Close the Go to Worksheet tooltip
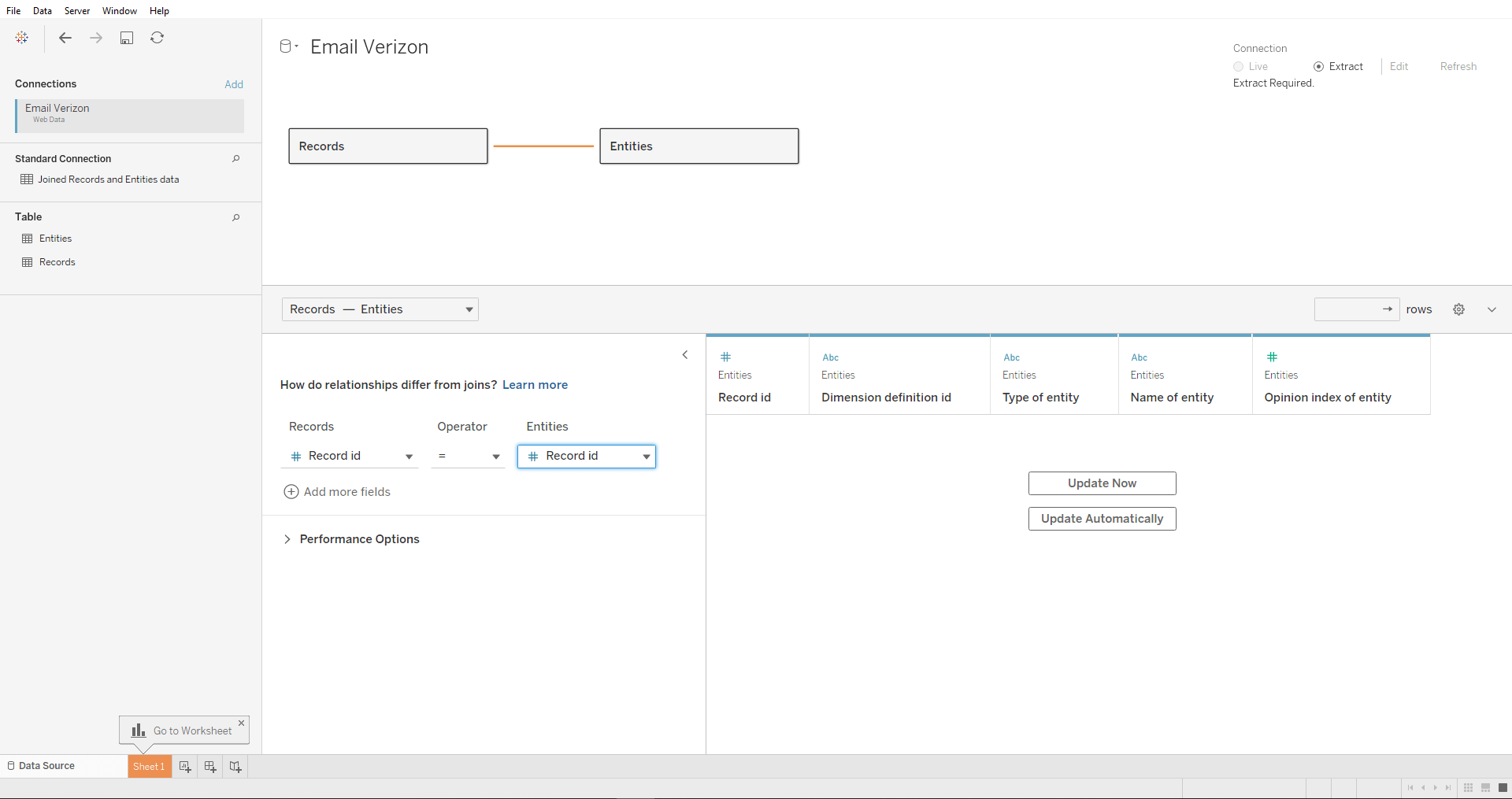This screenshot has height=799, width=1512. coord(242,723)
